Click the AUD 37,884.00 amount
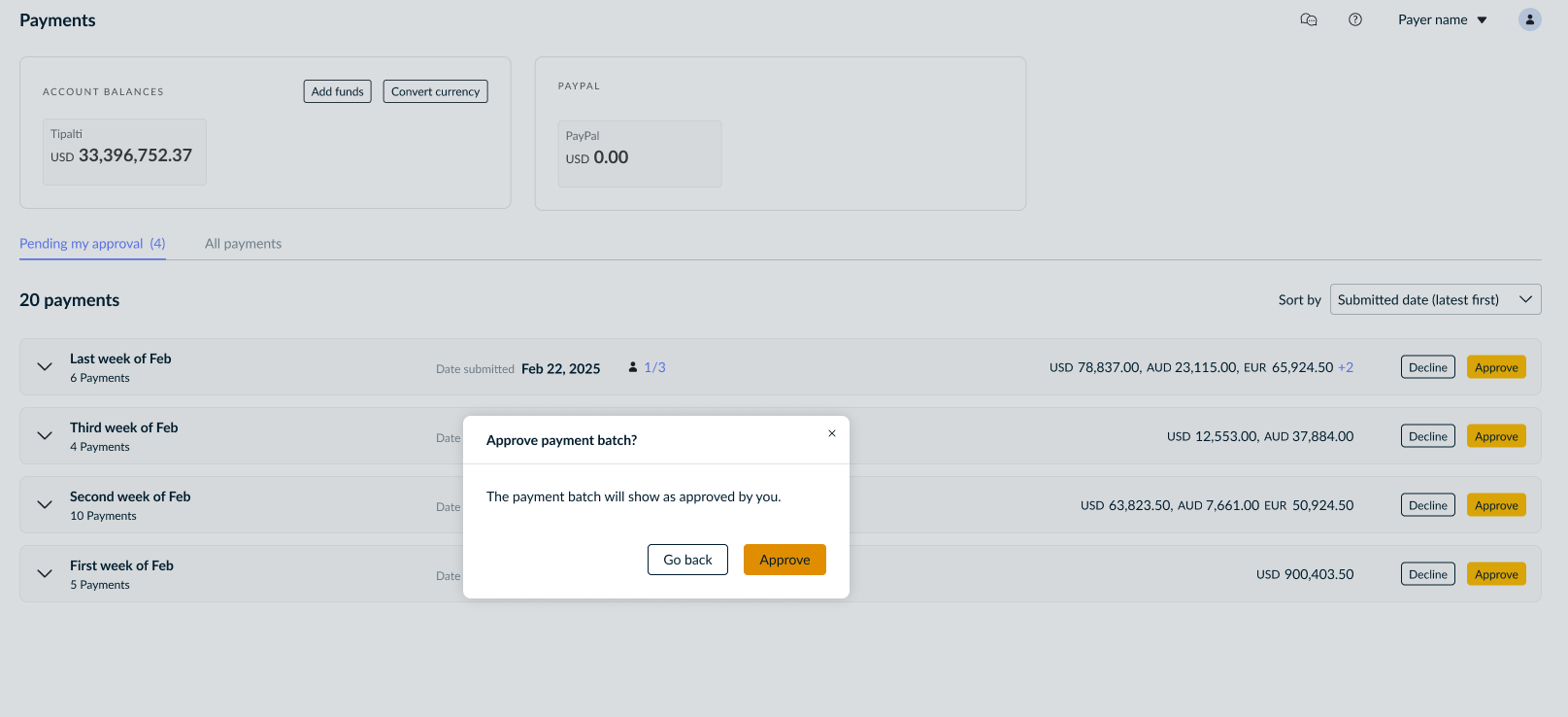The width and height of the screenshot is (1568, 717). (x=1309, y=436)
